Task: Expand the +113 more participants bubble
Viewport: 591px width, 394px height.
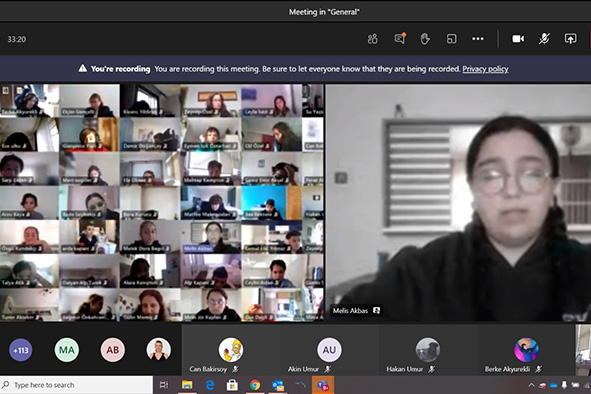Action: (21, 350)
